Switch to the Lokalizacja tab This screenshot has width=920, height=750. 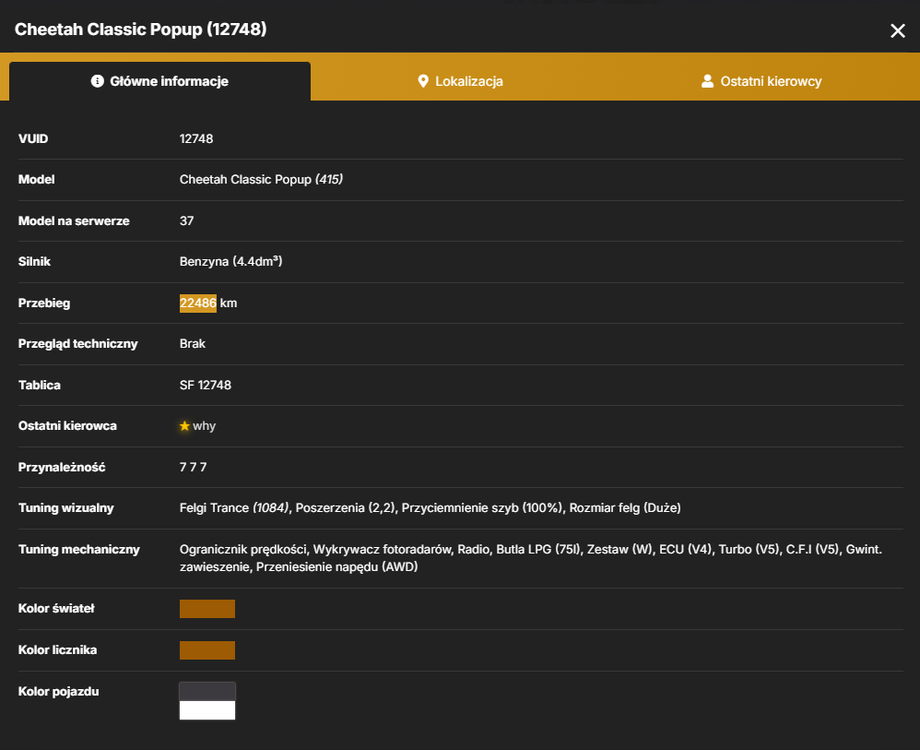[x=460, y=81]
